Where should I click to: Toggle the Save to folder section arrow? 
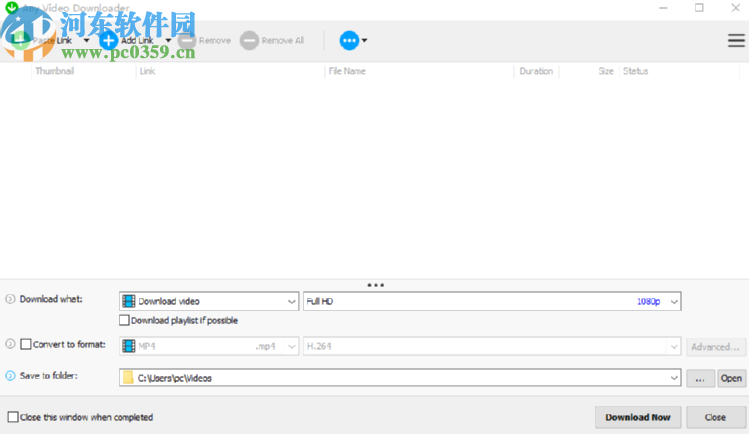(10, 376)
